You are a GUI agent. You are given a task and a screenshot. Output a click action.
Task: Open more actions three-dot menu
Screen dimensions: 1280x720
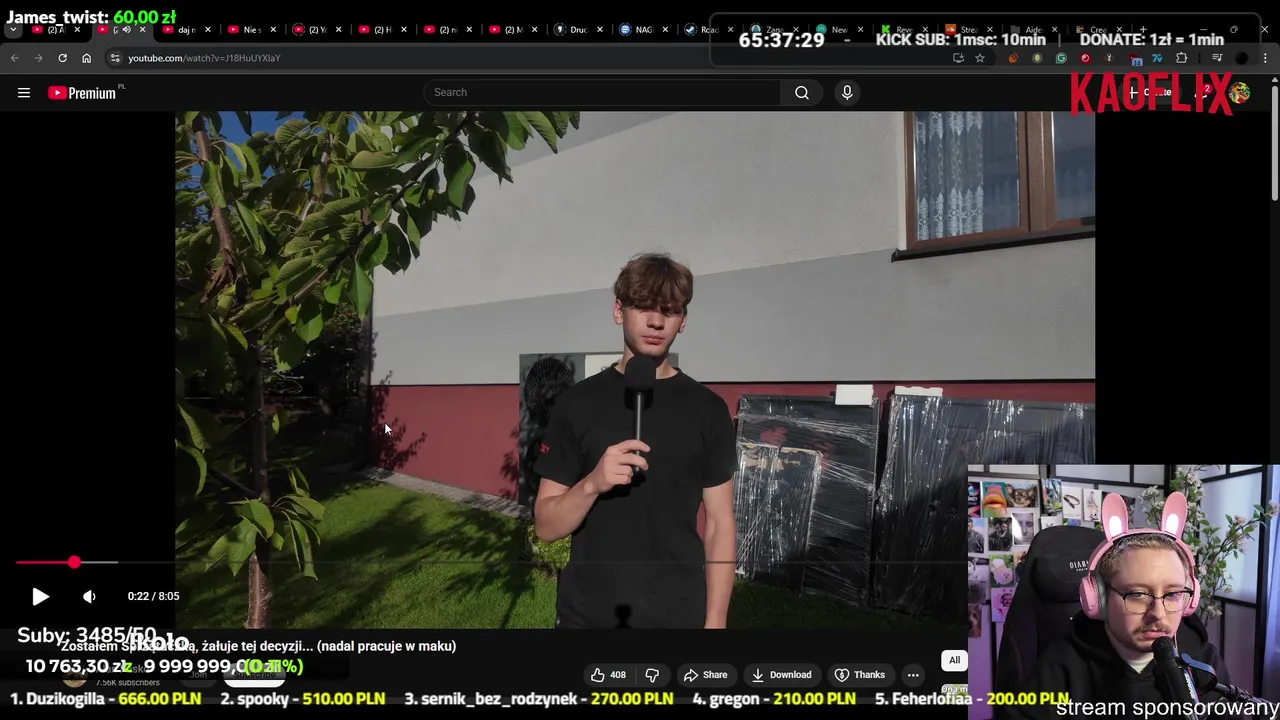coord(913,675)
